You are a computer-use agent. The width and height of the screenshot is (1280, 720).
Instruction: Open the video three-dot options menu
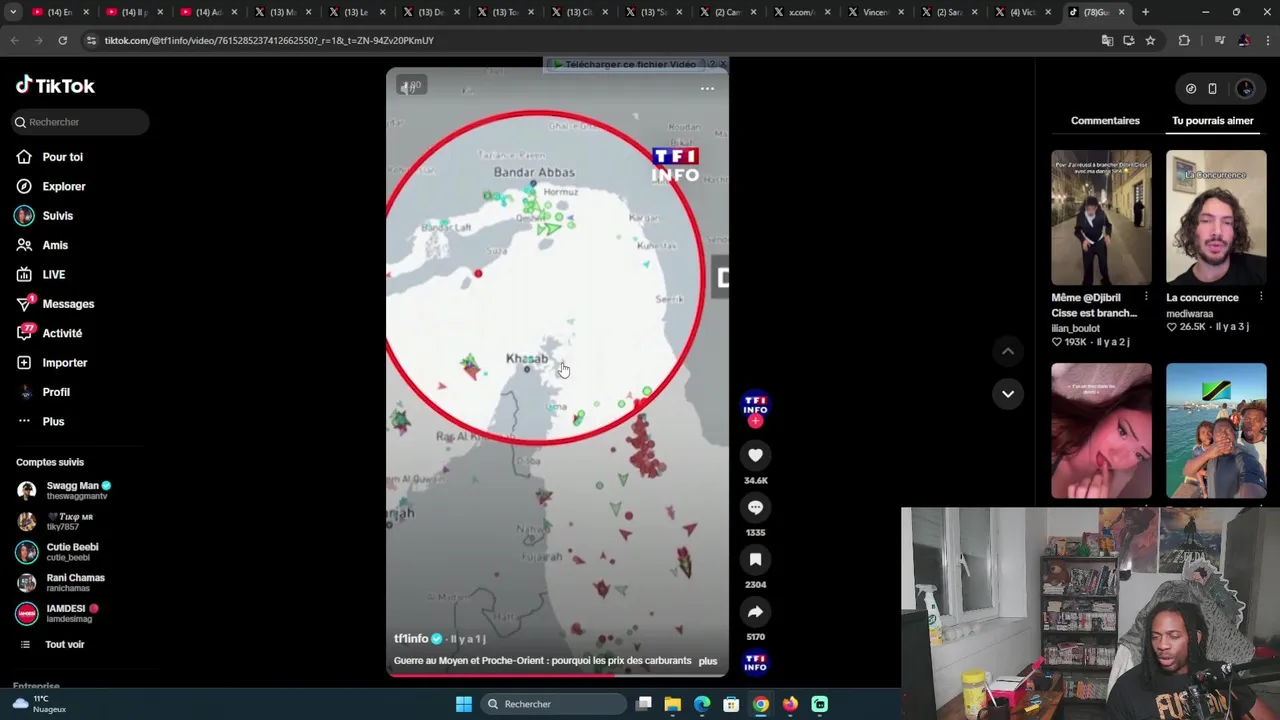click(x=707, y=88)
